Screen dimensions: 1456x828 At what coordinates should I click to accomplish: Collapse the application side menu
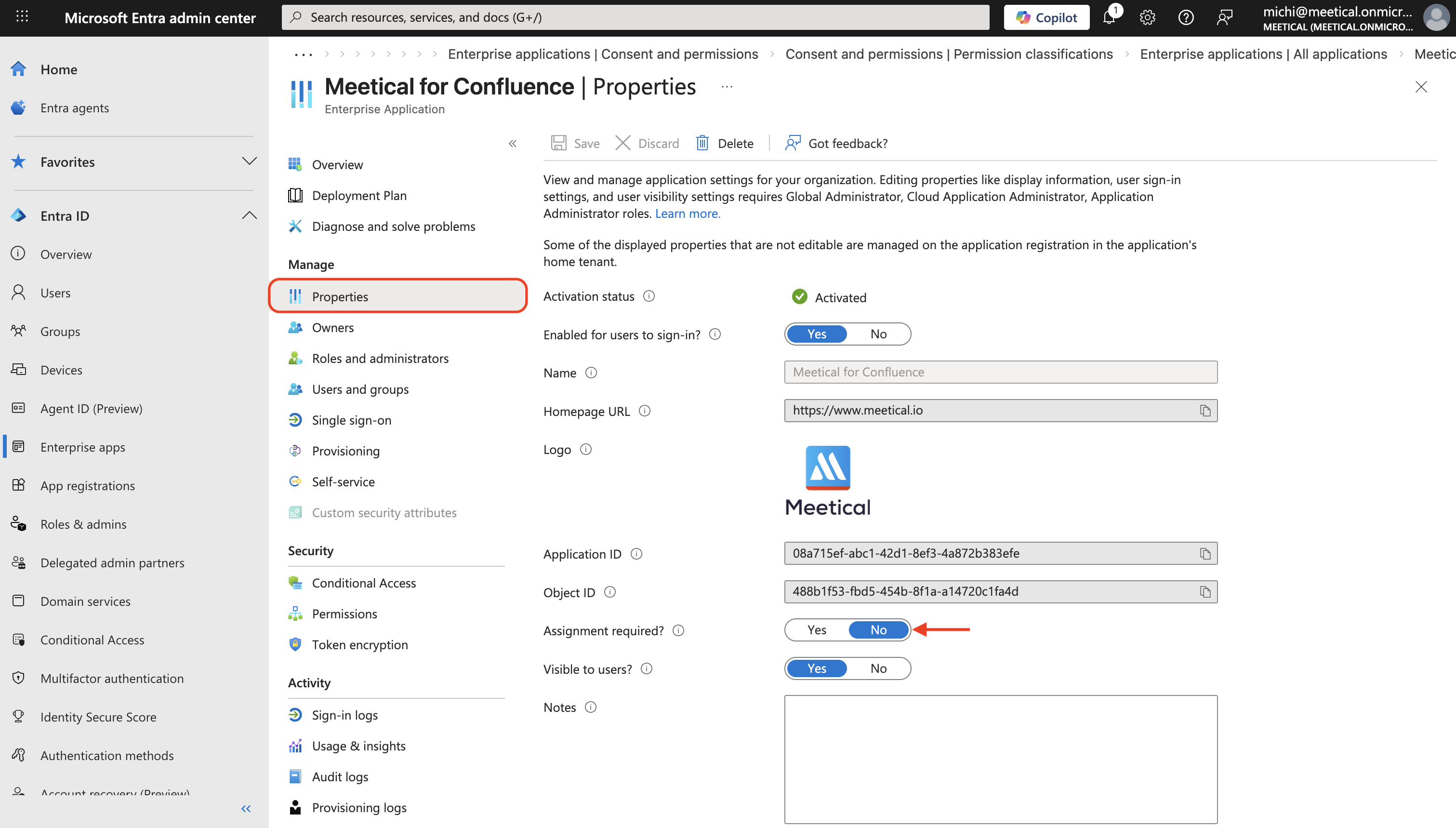(513, 143)
